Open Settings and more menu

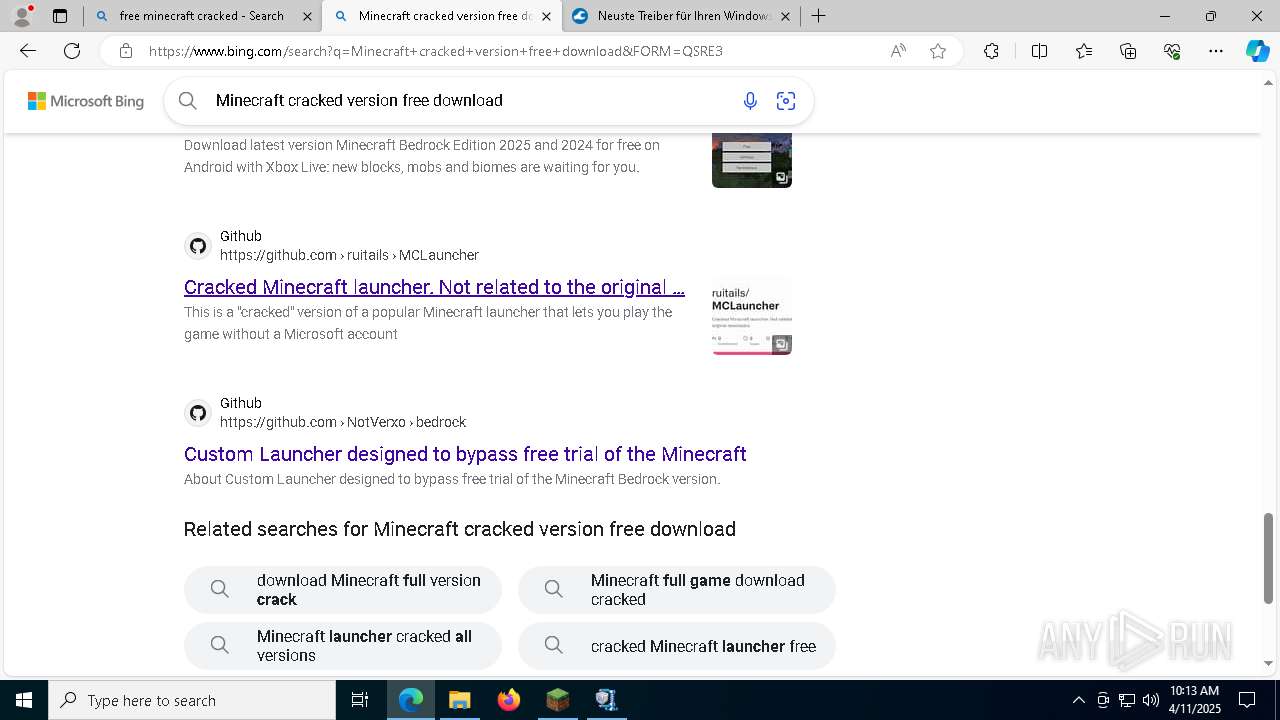[x=1216, y=51]
